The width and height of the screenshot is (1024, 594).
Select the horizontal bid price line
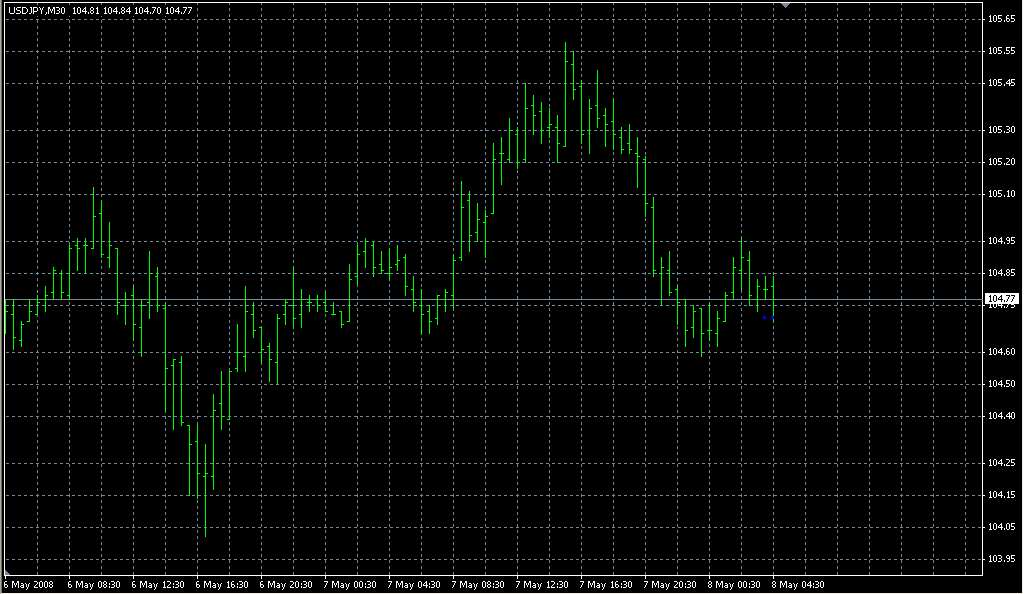tap(494, 300)
